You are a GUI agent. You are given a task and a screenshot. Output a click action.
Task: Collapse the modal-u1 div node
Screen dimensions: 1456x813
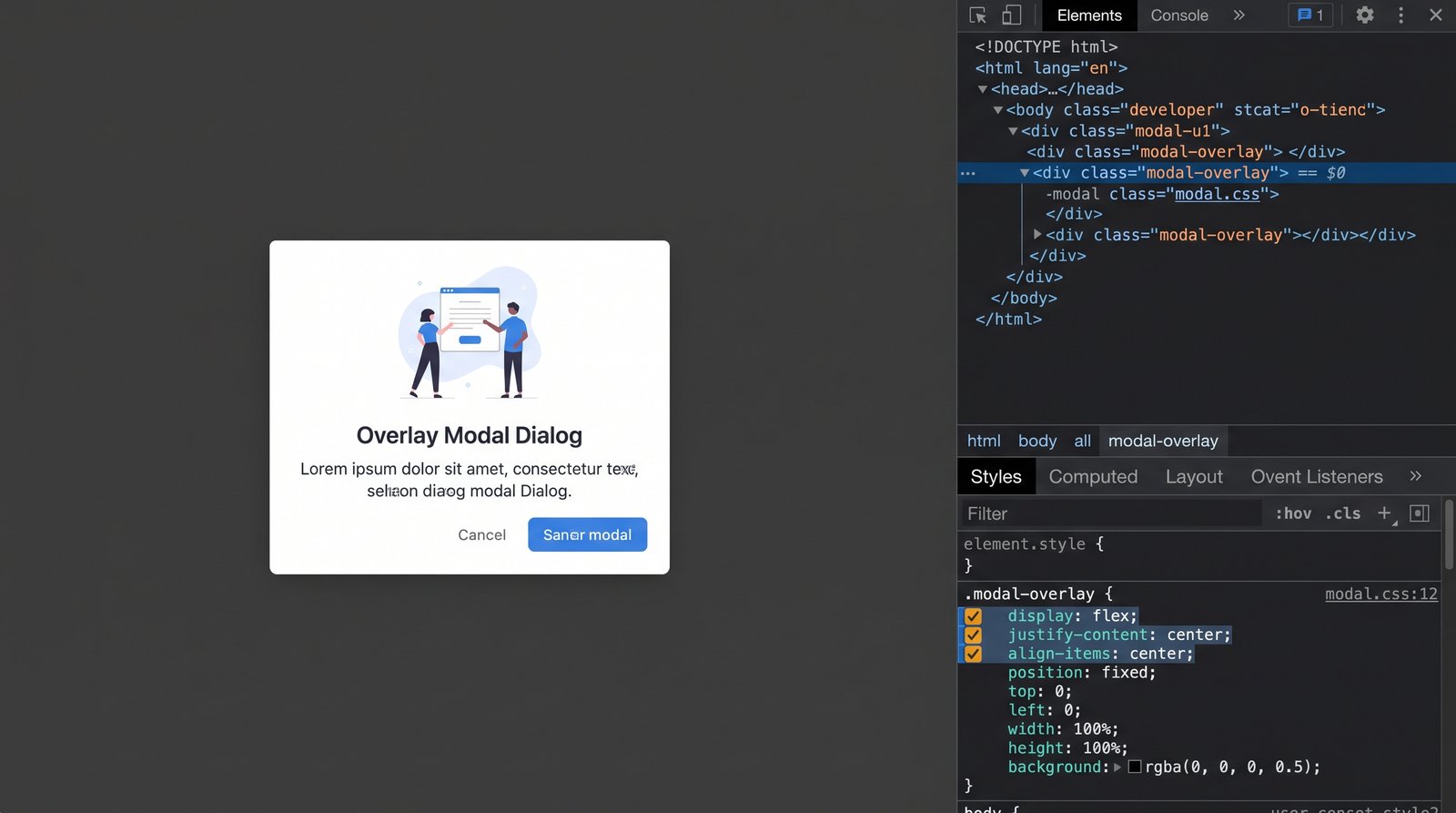(x=1013, y=131)
